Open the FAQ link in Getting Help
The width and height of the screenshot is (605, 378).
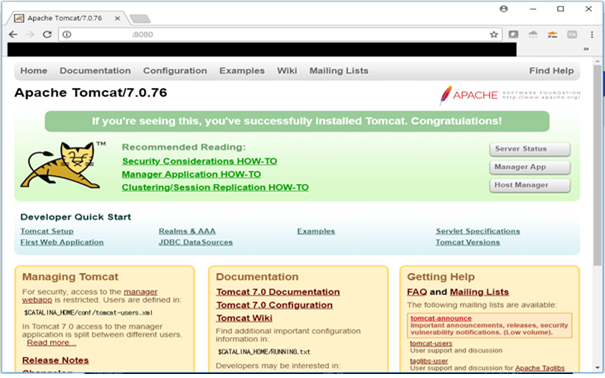point(417,292)
